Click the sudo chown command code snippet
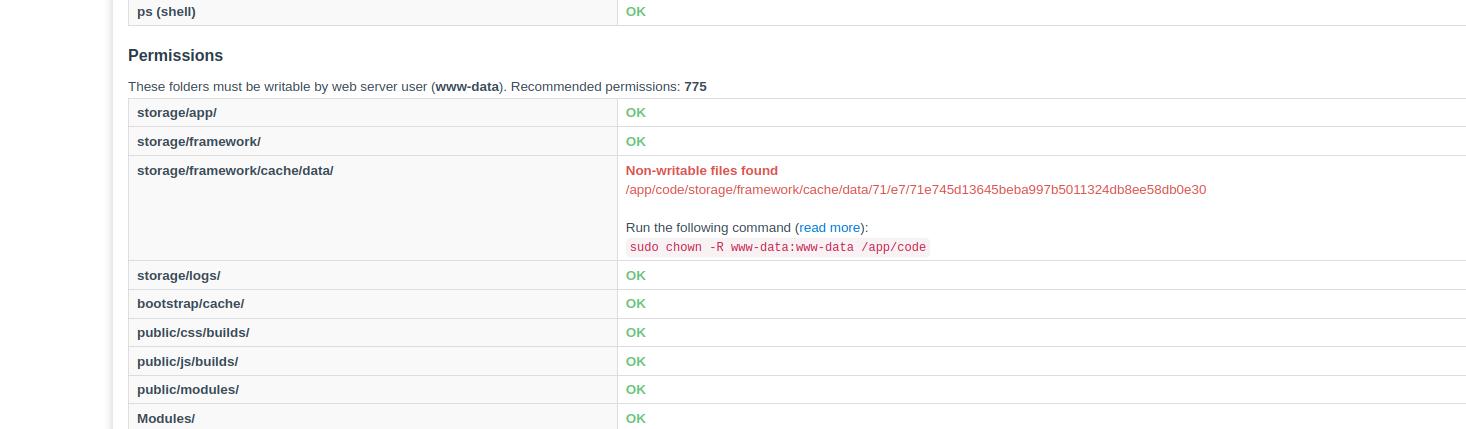 click(778, 247)
